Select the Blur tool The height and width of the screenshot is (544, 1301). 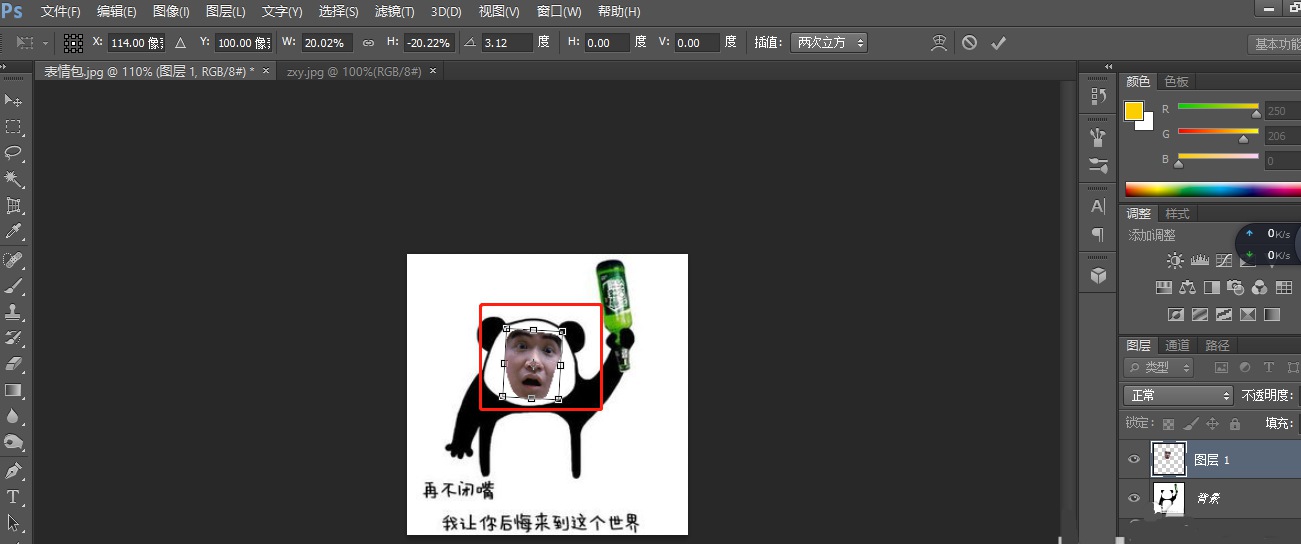pyautogui.click(x=14, y=416)
